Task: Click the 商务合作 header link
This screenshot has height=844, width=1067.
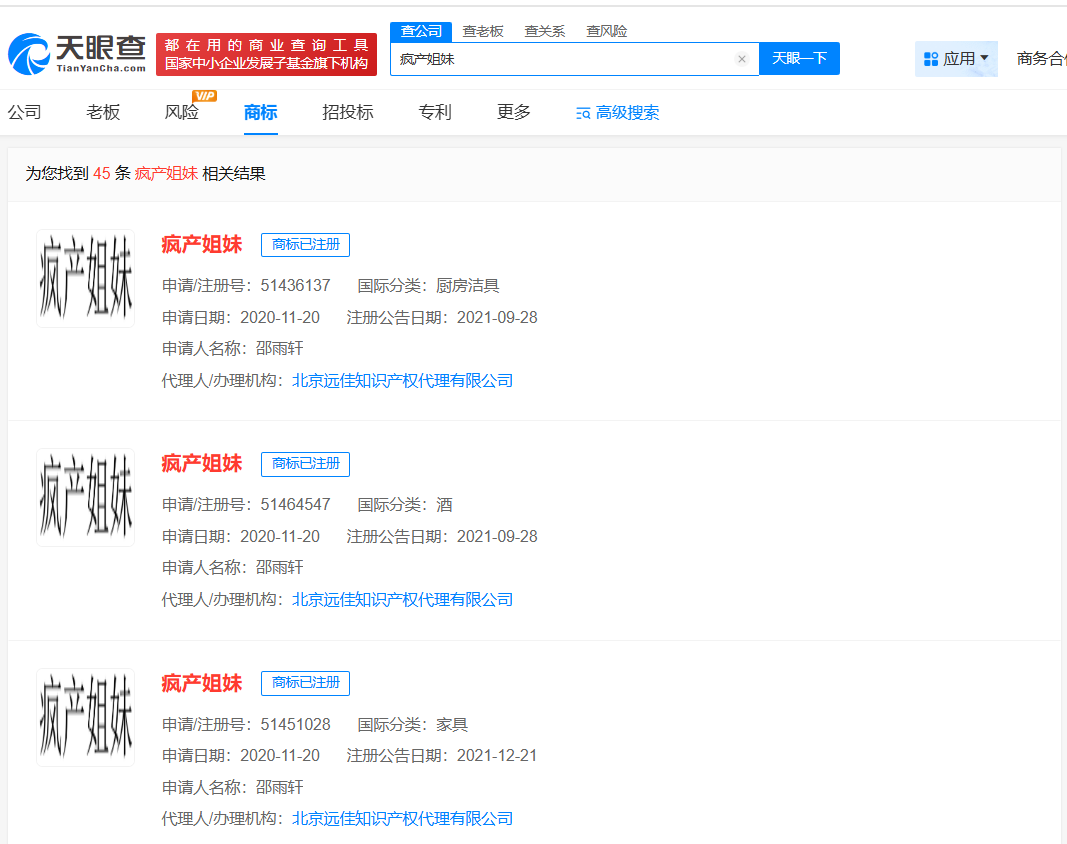Action: pos(1041,59)
